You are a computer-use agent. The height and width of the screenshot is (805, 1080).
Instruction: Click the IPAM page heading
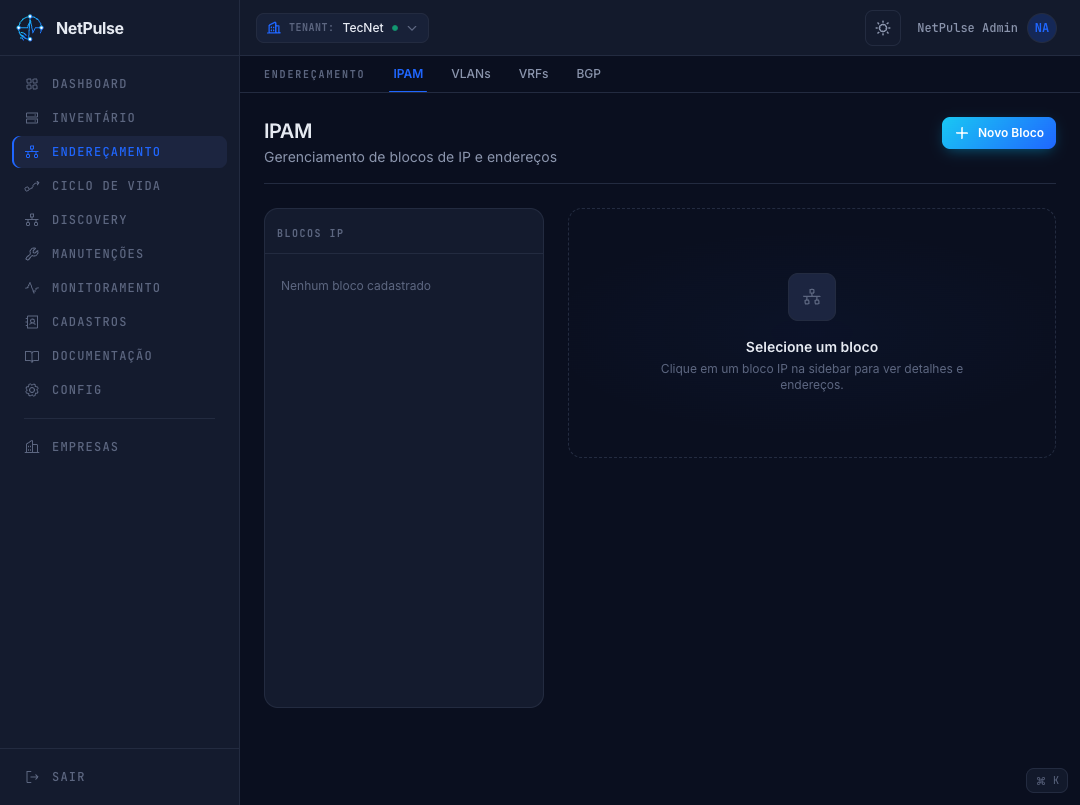click(288, 131)
